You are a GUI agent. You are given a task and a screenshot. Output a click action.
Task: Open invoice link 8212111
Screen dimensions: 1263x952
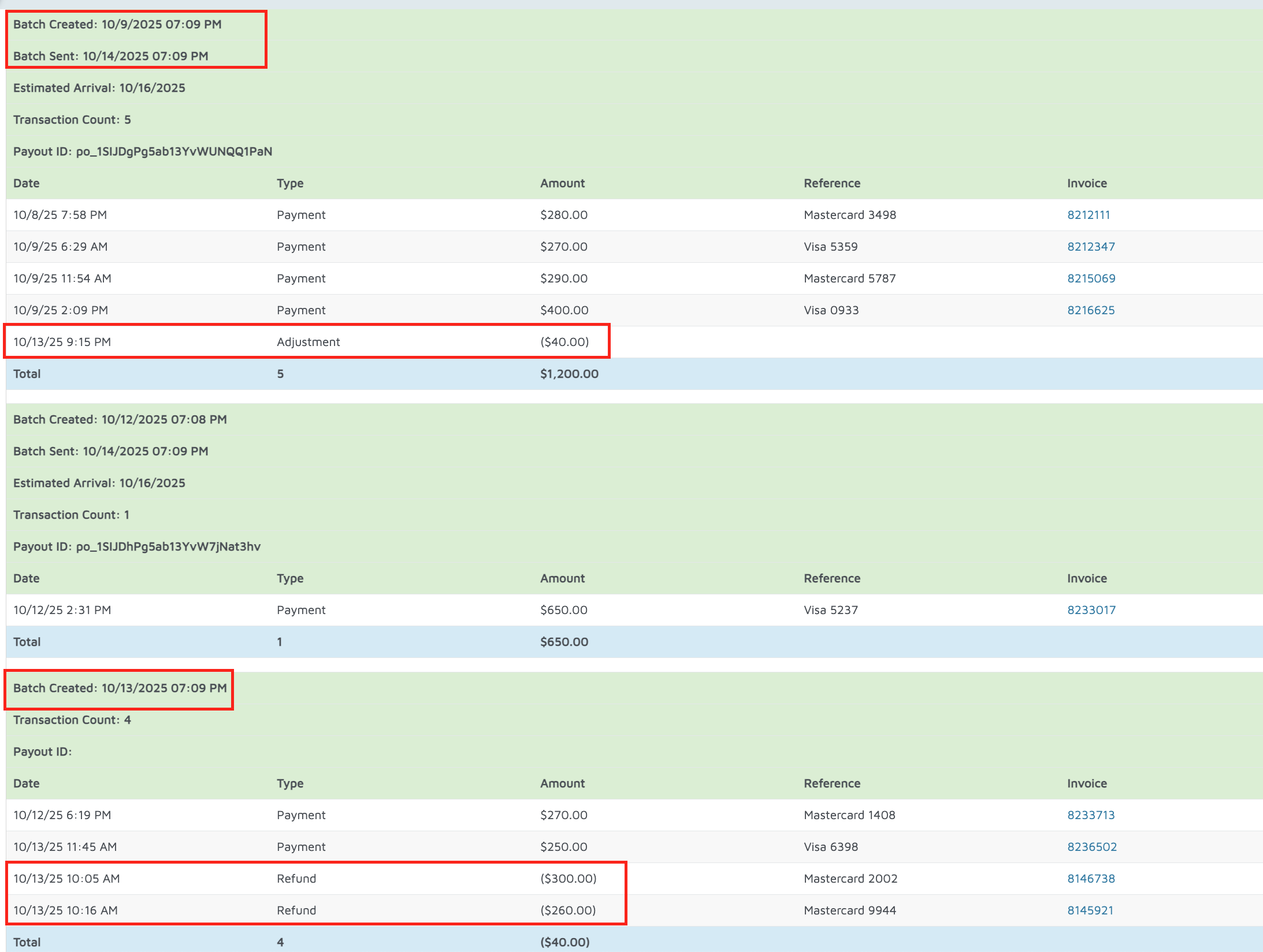point(1089,215)
